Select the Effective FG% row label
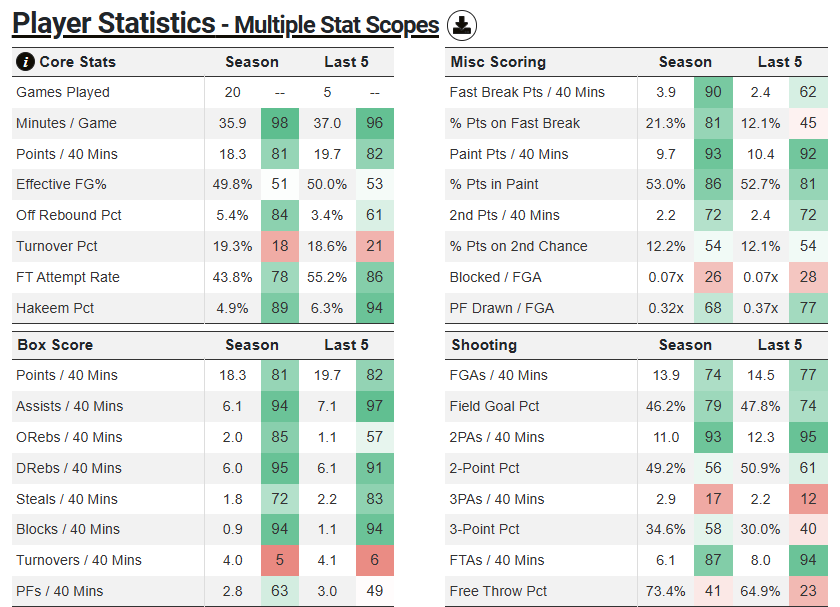 (61, 185)
